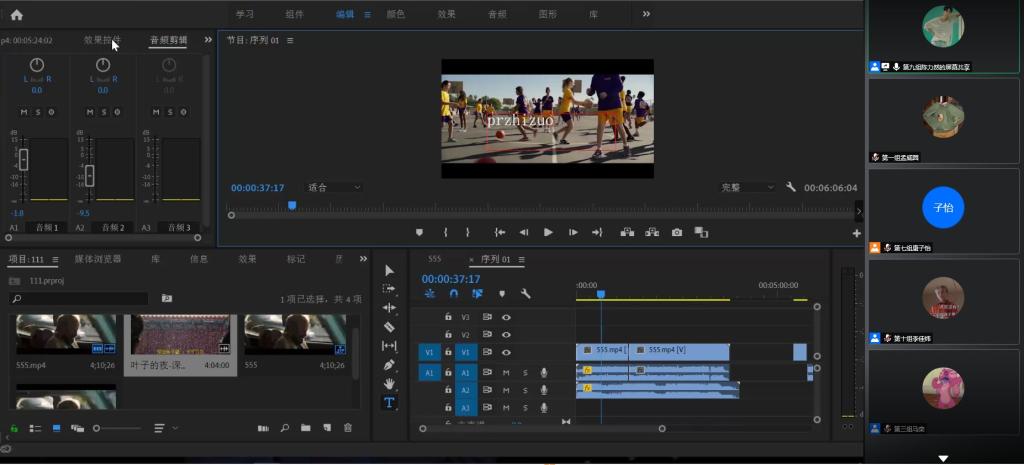Open the 媒体浏览器 panel tab
The height and width of the screenshot is (465, 1024).
point(98,259)
